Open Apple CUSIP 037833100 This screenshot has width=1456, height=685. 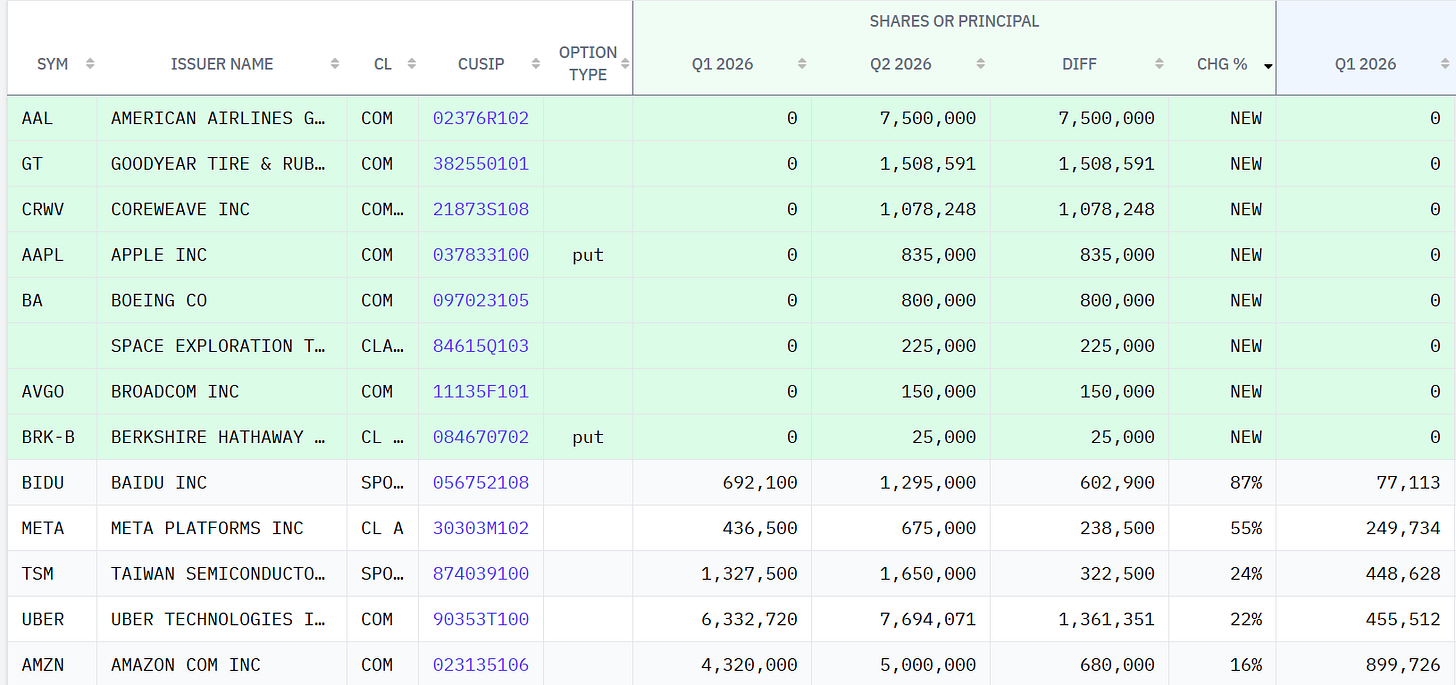point(481,255)
